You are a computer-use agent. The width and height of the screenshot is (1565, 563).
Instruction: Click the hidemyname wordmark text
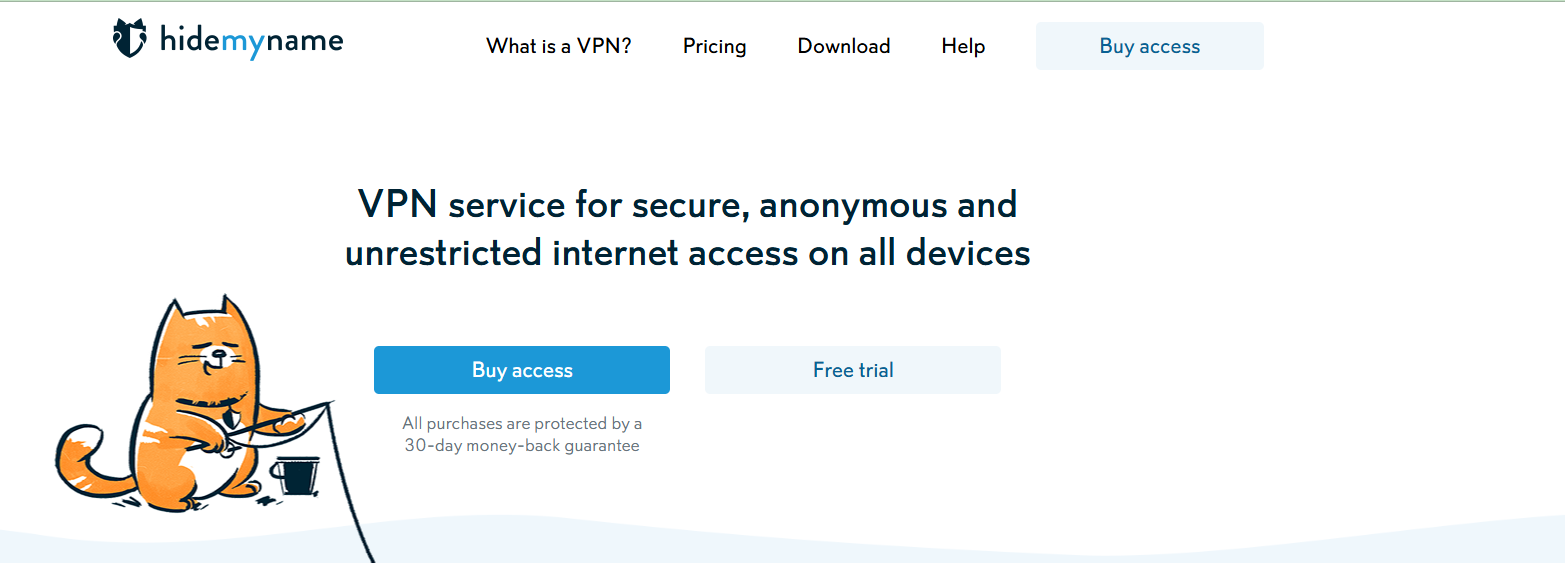tap(251, 40)
